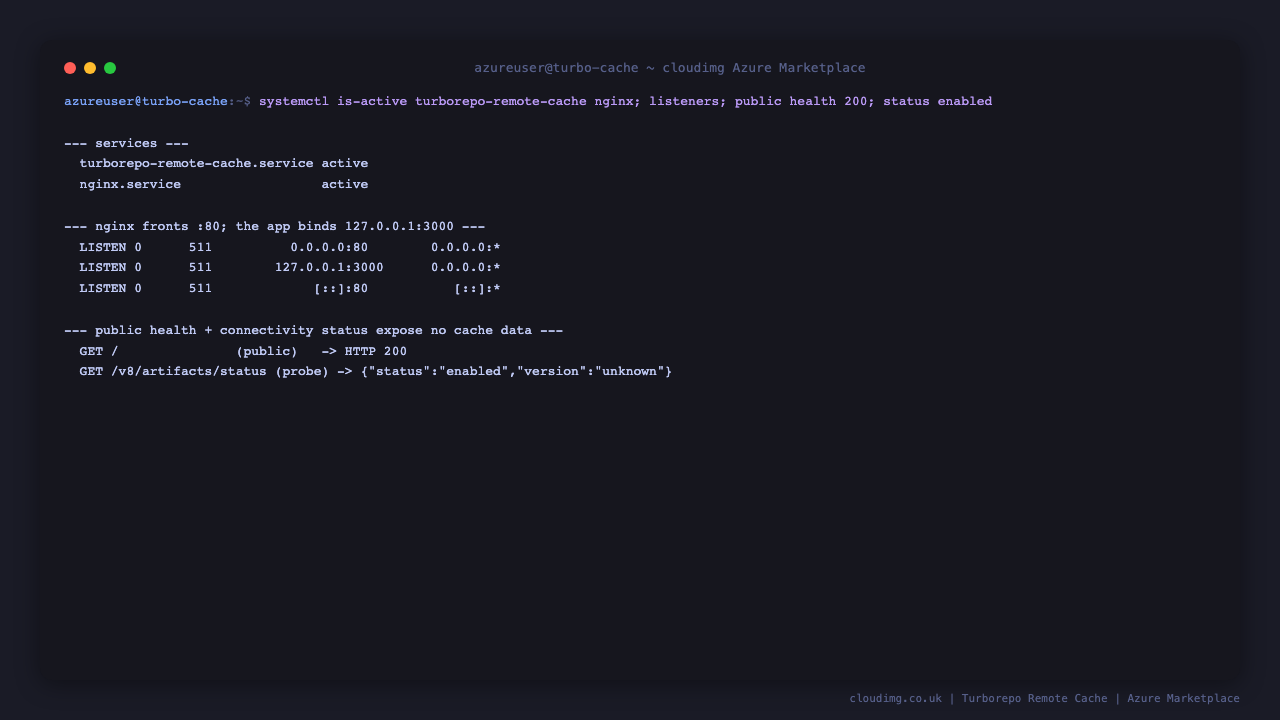1280x720 pixels.
Task: Click the LISTEN row with 127.0.0.1:3000
Action: (x=290, y=267)
